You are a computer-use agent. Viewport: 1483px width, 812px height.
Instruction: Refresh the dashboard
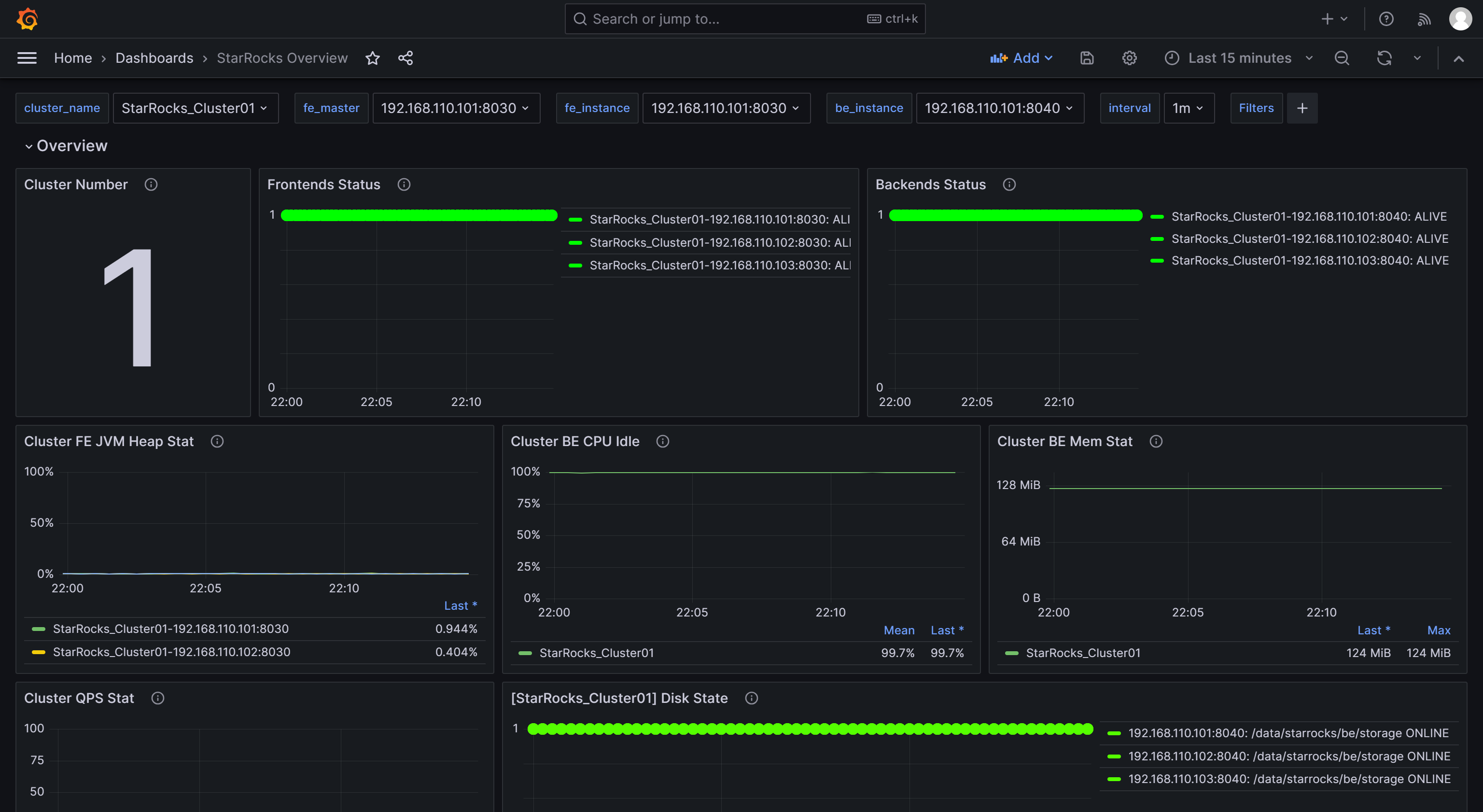pos(1384,58)
